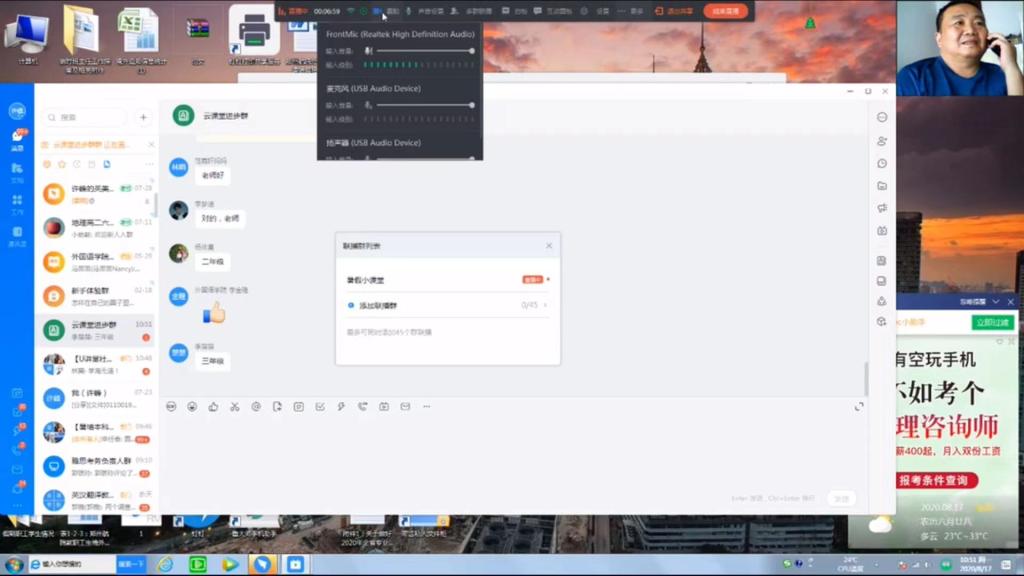This screenshot has width=1024, height=576.
Task: Adjust FrontMic input volume slider
Action: (424, 50)
